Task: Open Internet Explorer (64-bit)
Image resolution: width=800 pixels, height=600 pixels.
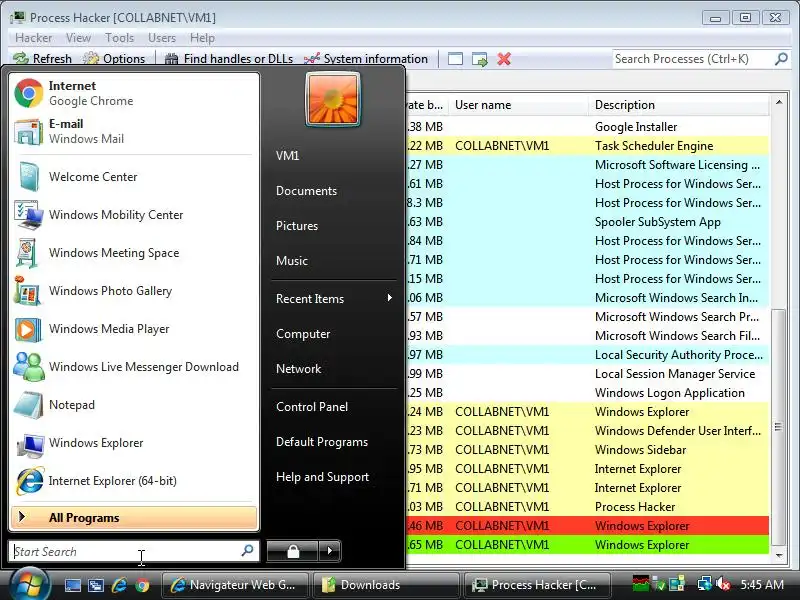Action: (x=134, y=481)
